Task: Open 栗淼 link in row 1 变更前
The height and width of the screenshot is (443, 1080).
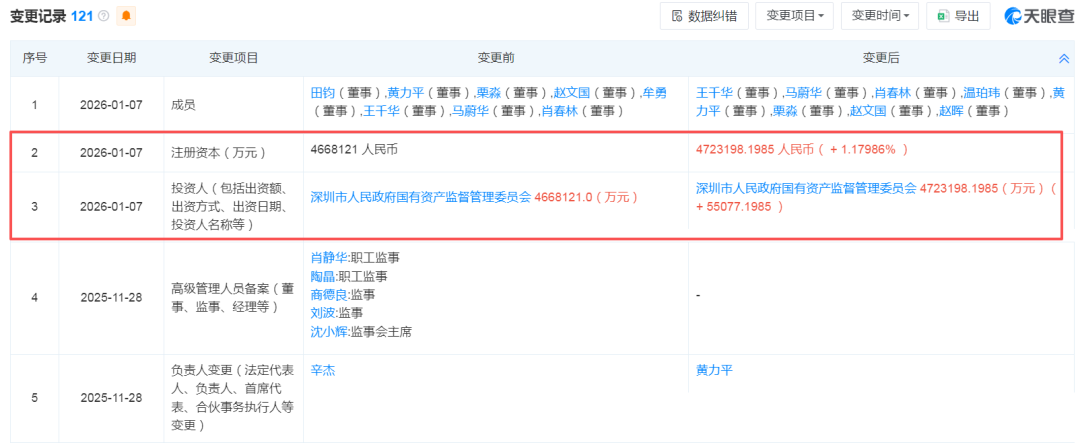Action: tap(486, 93)
